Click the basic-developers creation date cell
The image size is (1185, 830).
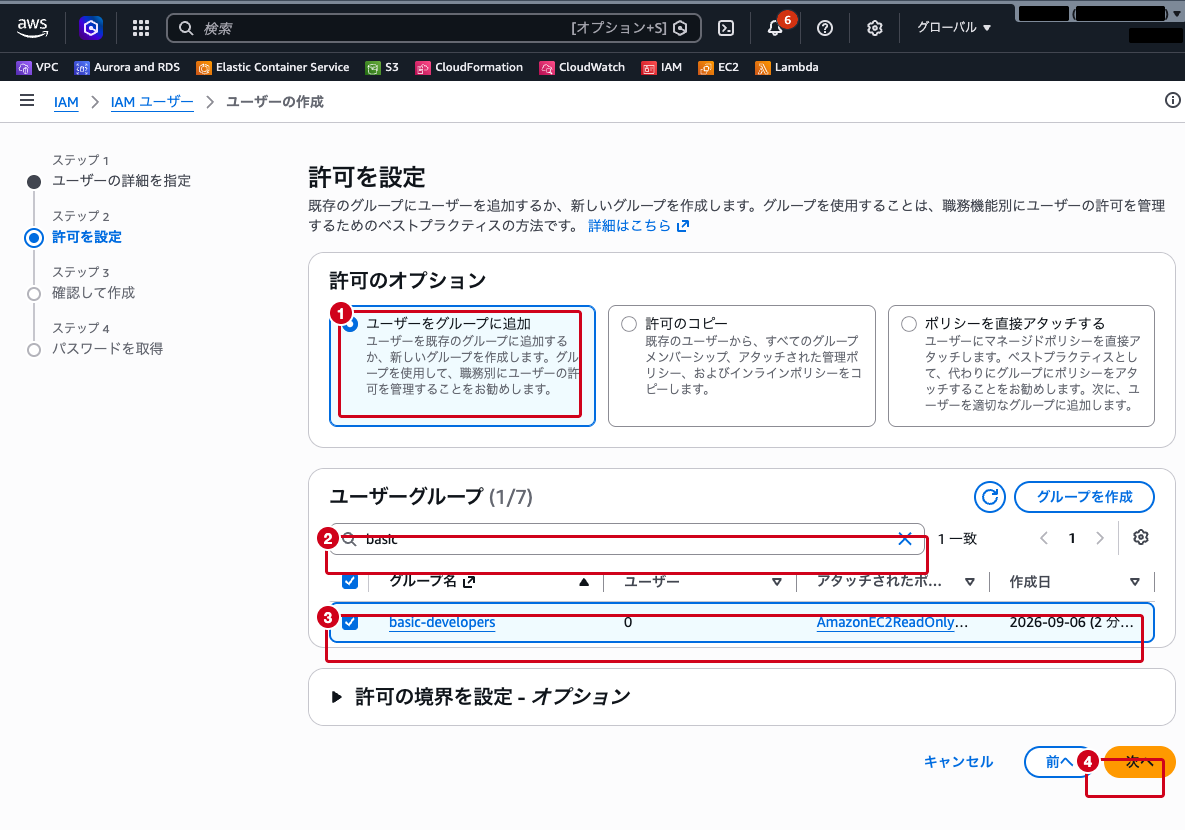1072,622
